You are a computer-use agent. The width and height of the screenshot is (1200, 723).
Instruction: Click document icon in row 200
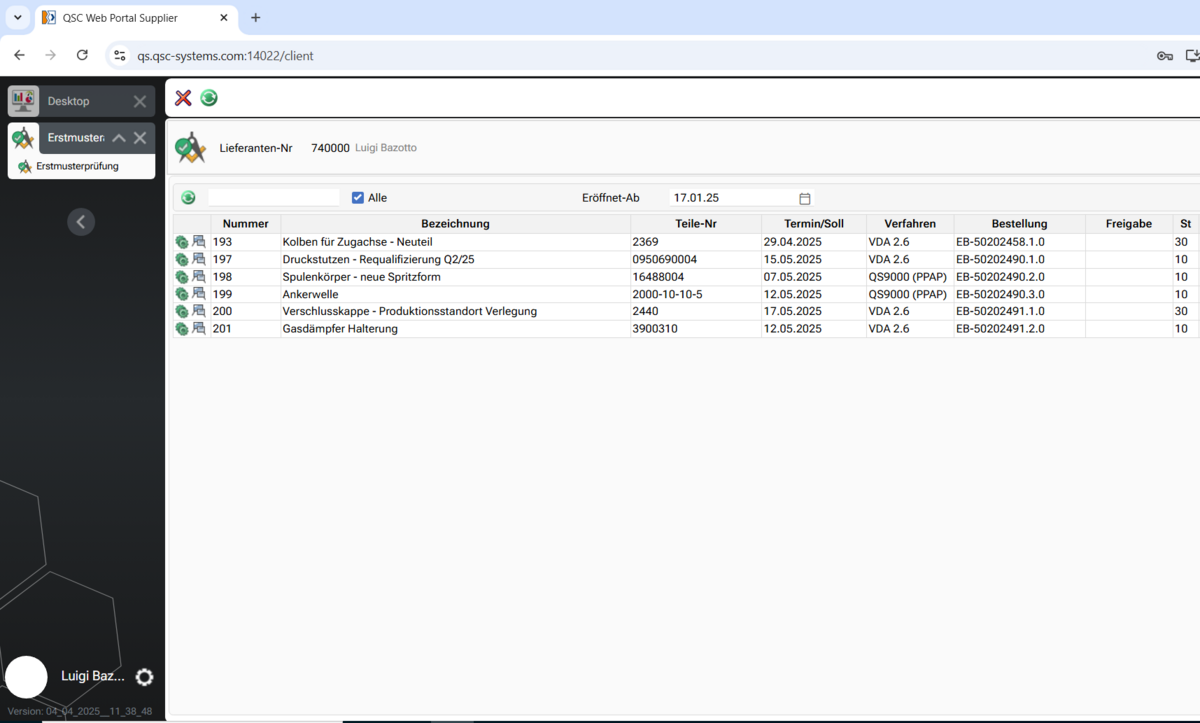pyautogui.click(x=199, y=311)
